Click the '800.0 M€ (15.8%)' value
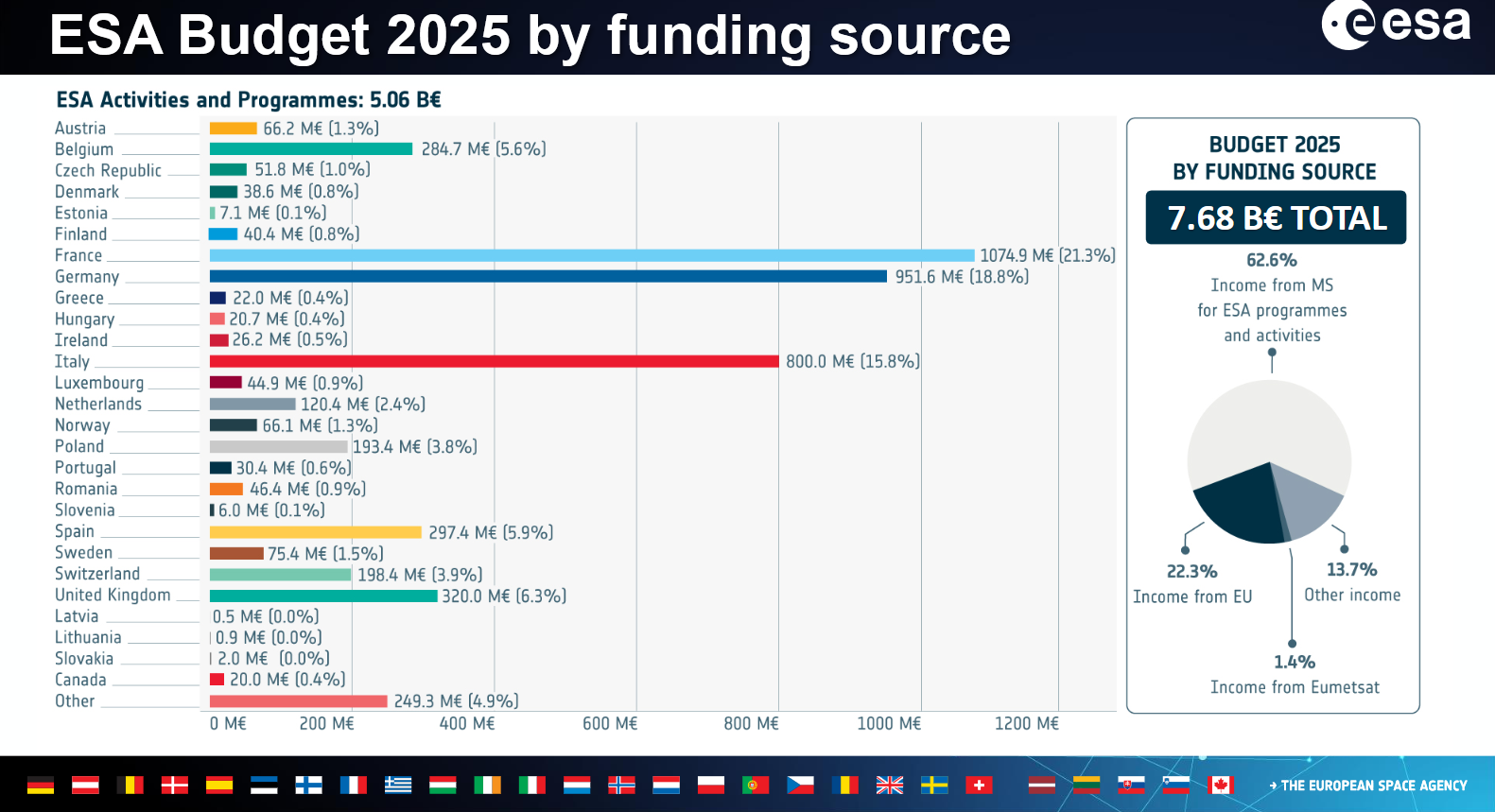The width and height of the screenshot is (1495, 812). coord(853,361)
